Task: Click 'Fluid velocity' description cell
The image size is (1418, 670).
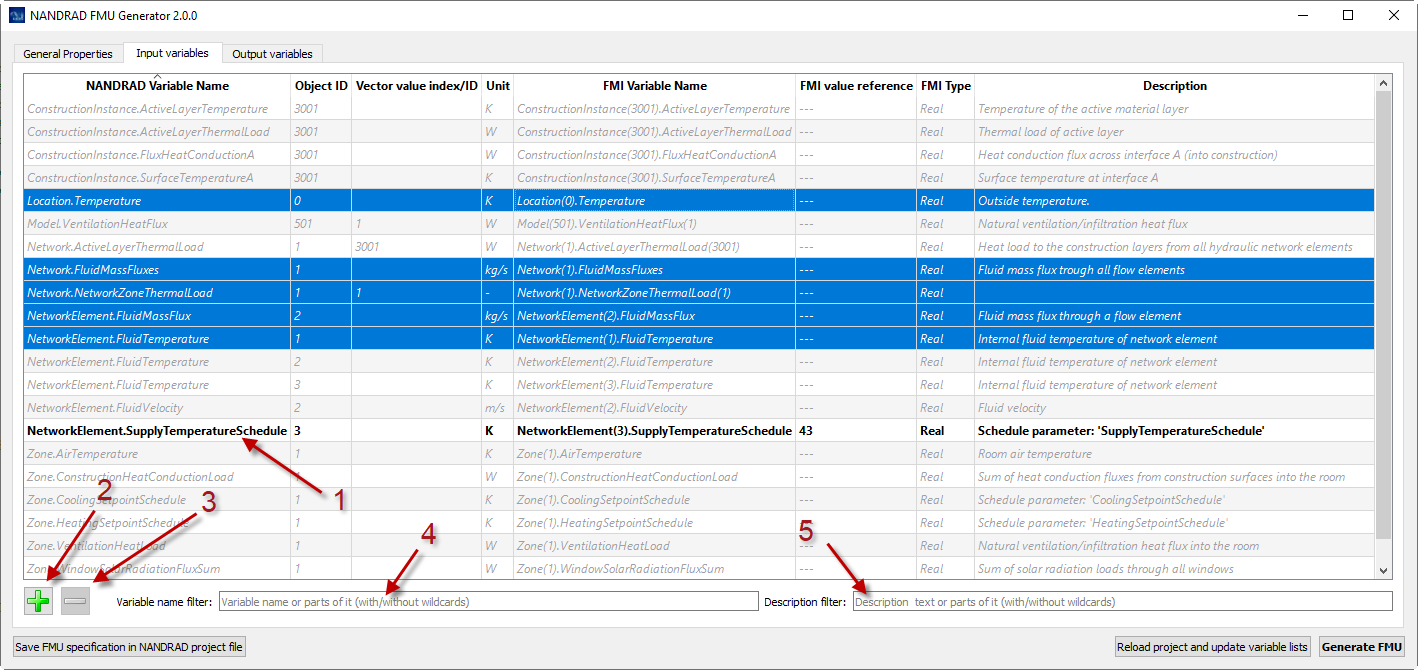Action: click(x=1175, y=408)
